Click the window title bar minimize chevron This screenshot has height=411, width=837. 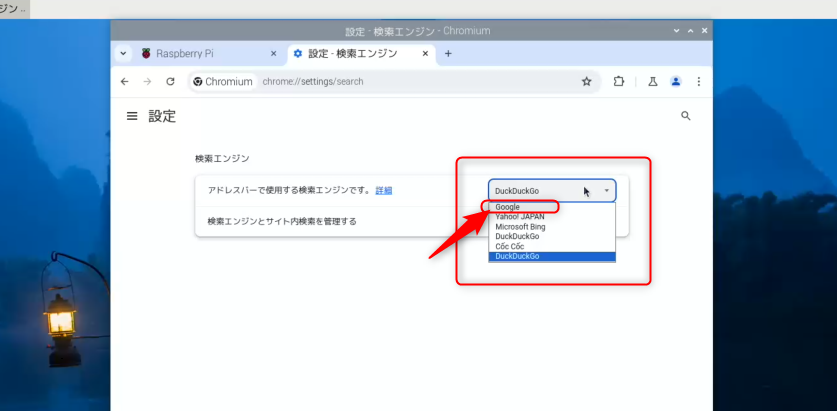pyautogui.click(x=677, y=31)
